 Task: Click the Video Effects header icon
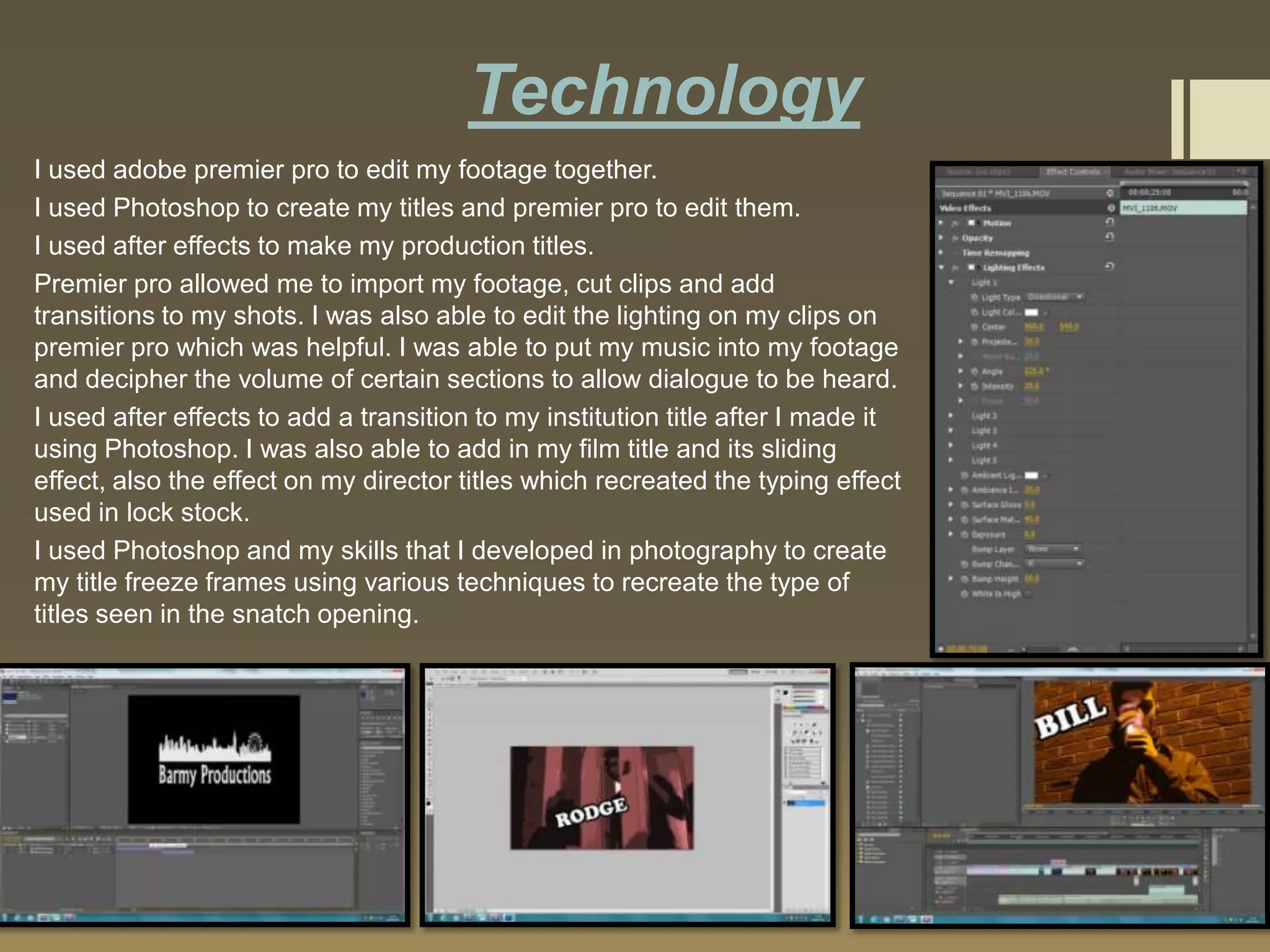click(1111, 208)
